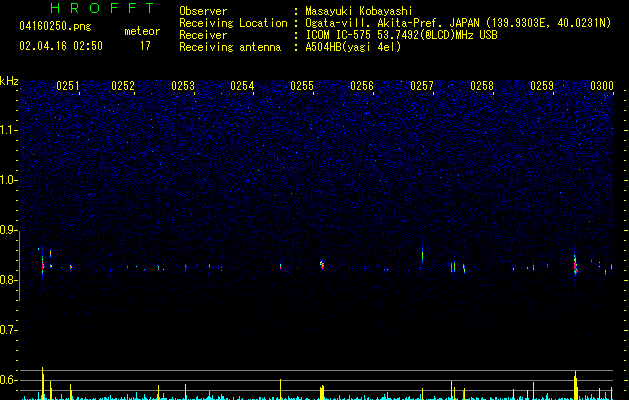
Task: Click the 'Observer' field label
Action: tap(203, 11)
